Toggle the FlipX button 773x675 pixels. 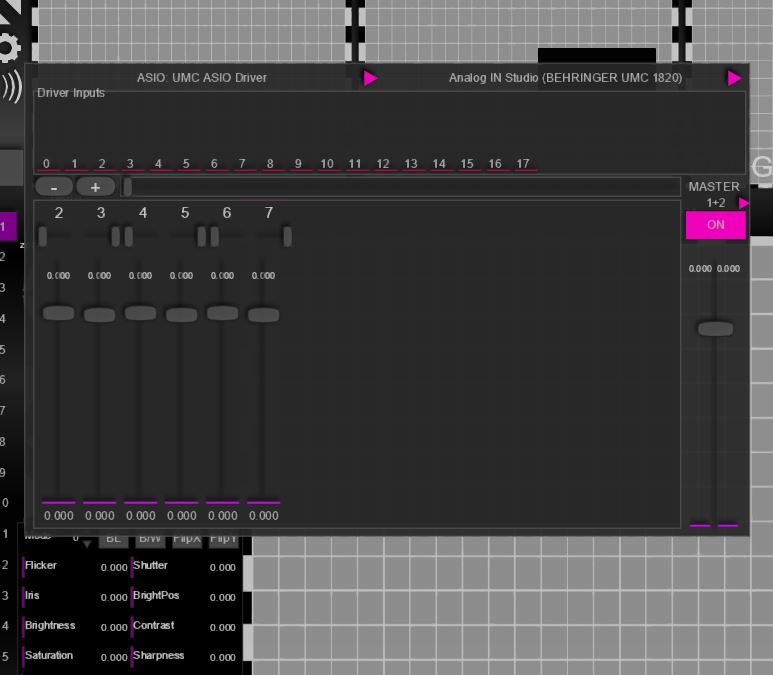187,540
